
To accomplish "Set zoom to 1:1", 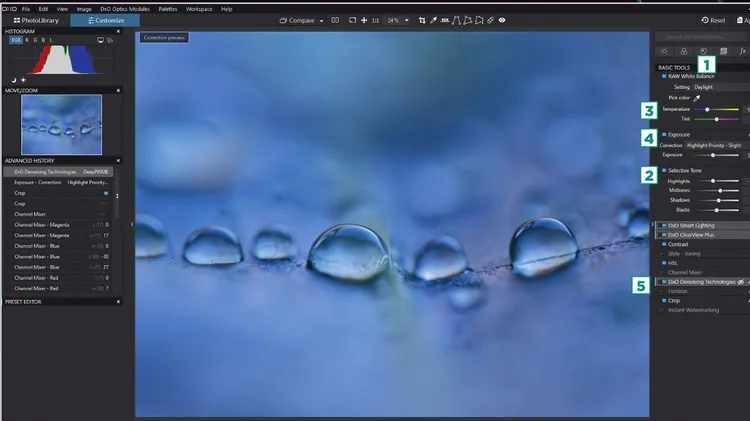I will (x=375, y=20).
